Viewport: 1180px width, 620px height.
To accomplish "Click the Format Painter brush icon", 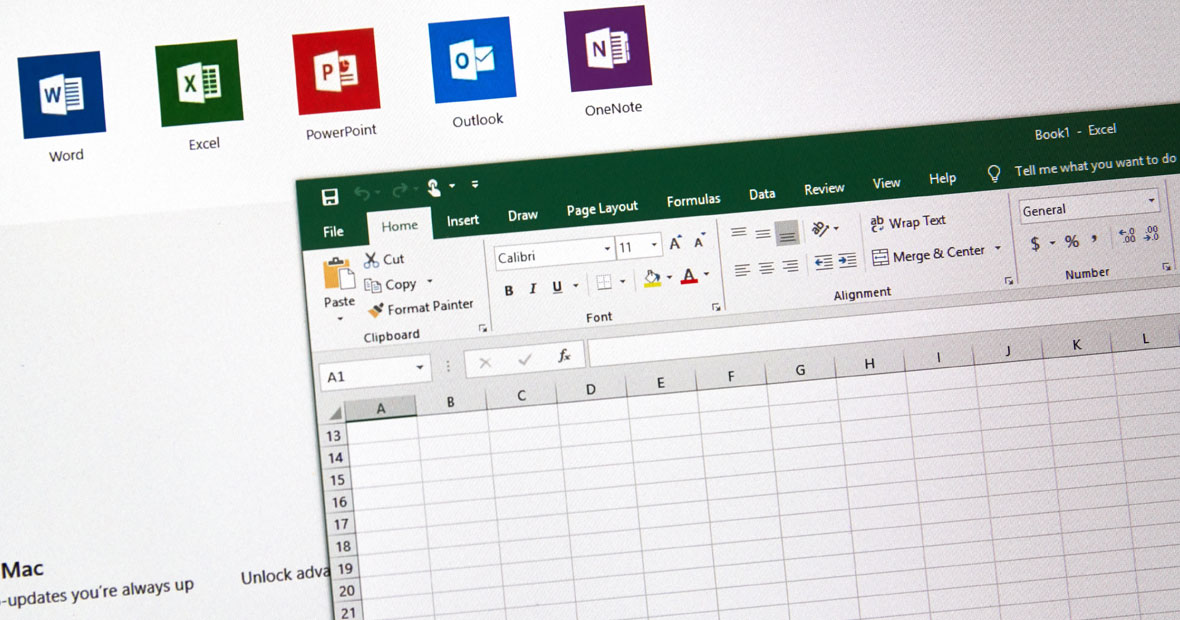I will pyautogui.click(x=376, y=311).
